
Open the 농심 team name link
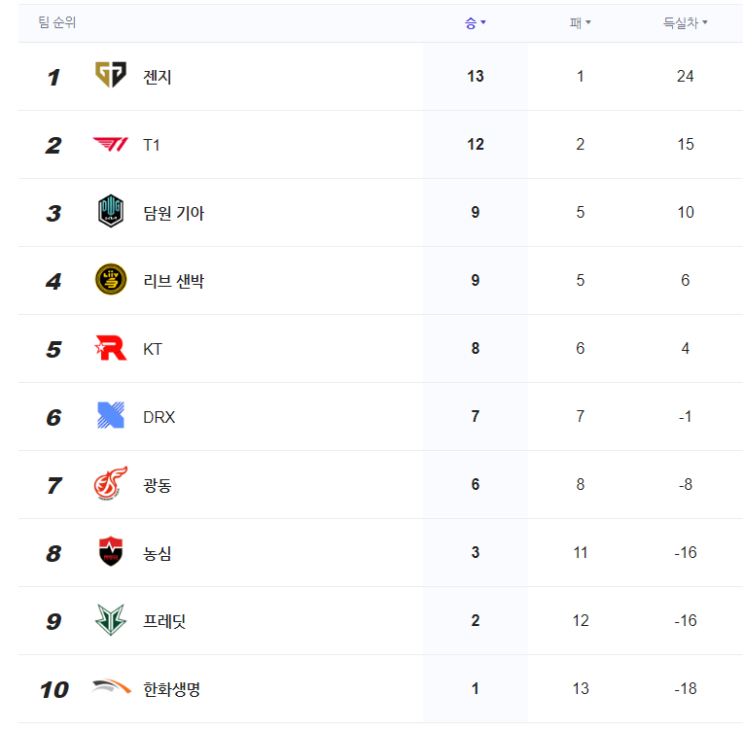tap(158, 553)
